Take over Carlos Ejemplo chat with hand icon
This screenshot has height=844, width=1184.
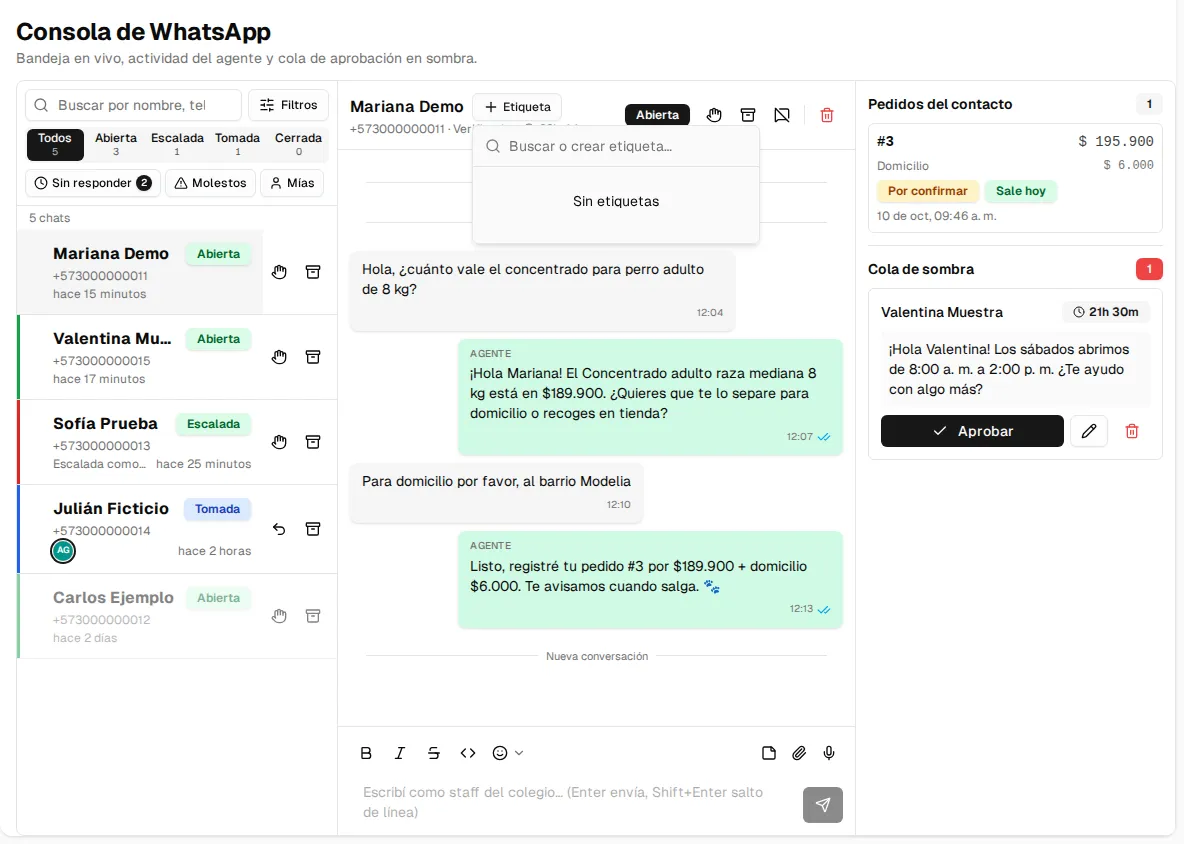pyautogui.click(x=279, y=616)
